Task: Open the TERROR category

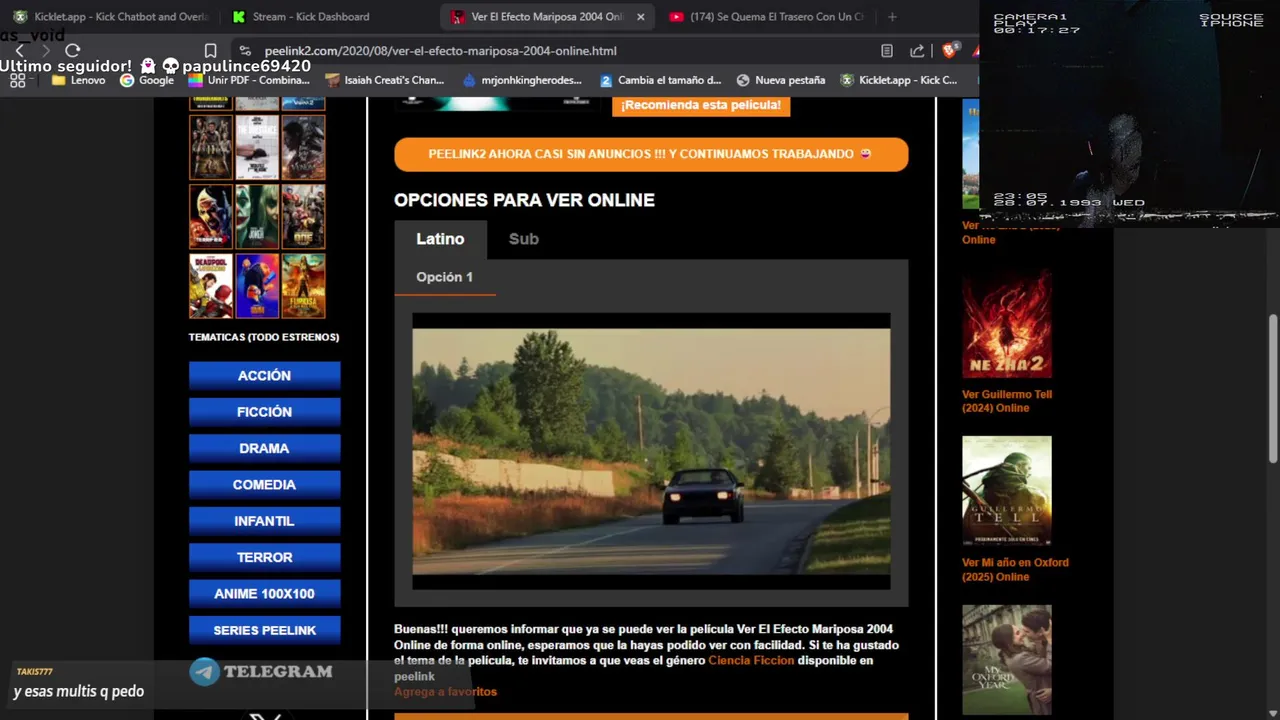Action: tap(264, 557)
